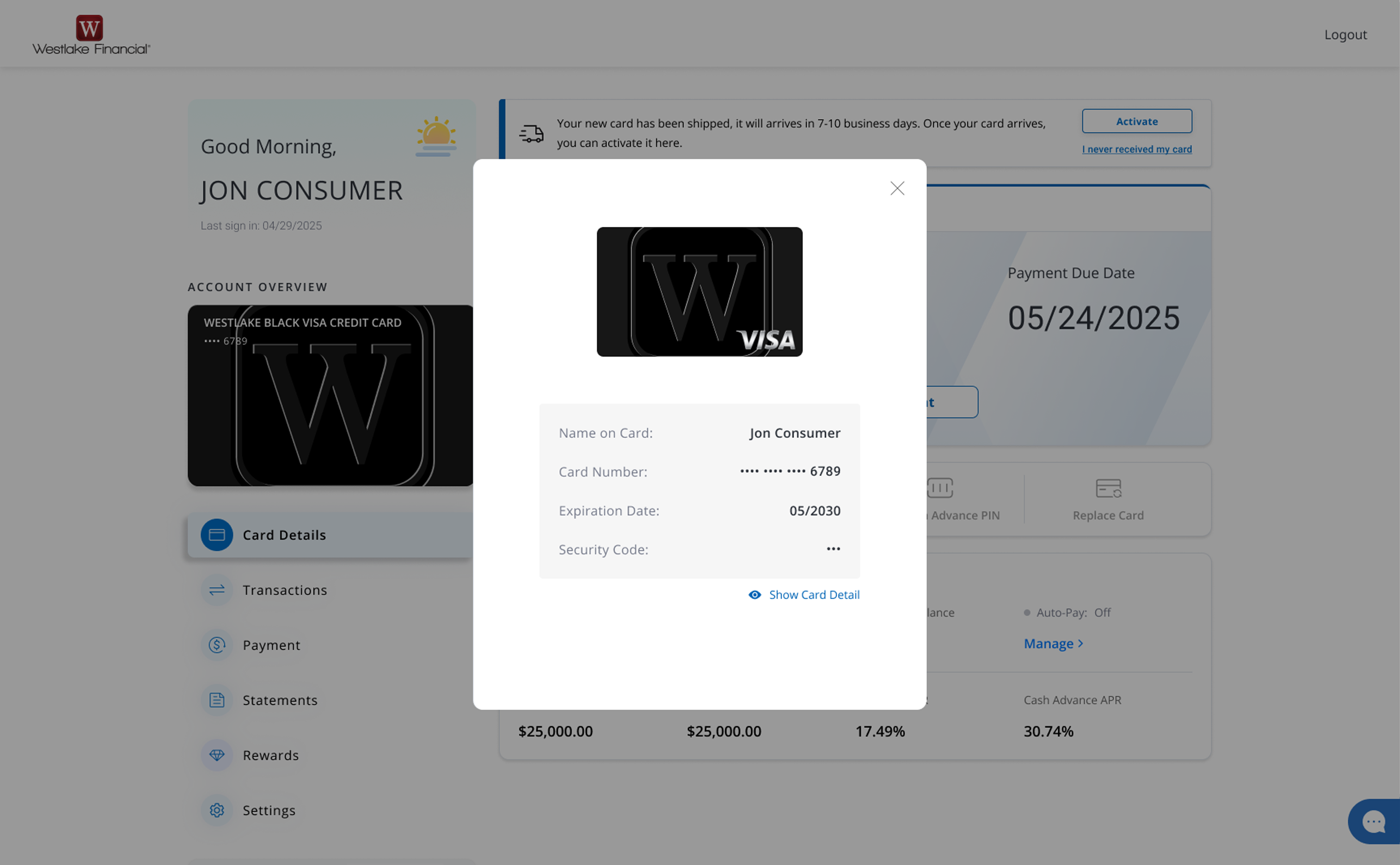This screenshot has width=1400, height=865.
Task: Open the Statements menu label
Action: [280, 700]
